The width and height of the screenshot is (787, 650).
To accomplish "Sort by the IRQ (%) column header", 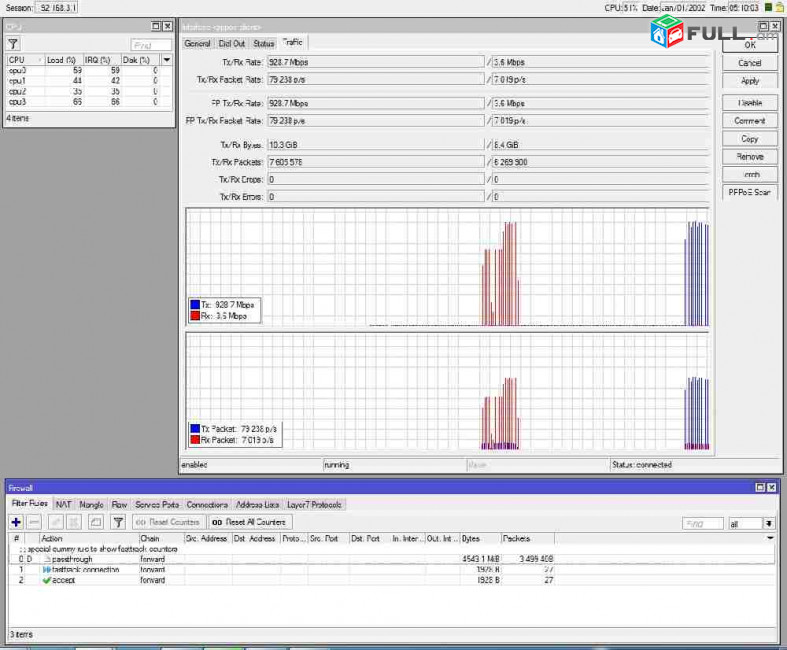I will point(102,60).
